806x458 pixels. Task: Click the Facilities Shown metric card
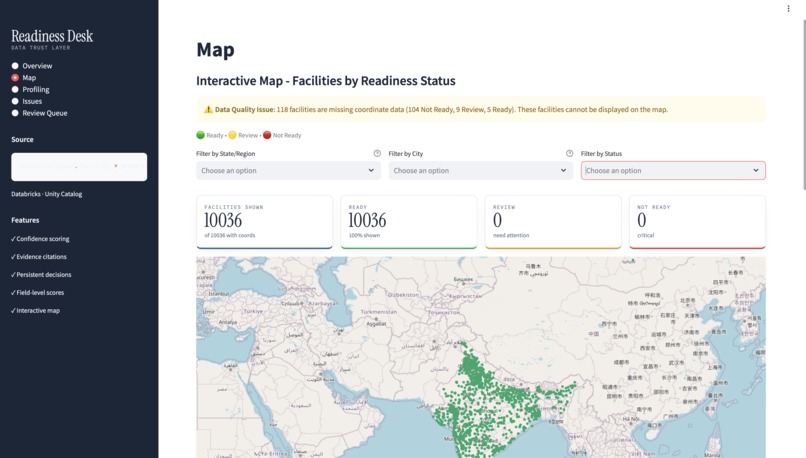point(264,222)
